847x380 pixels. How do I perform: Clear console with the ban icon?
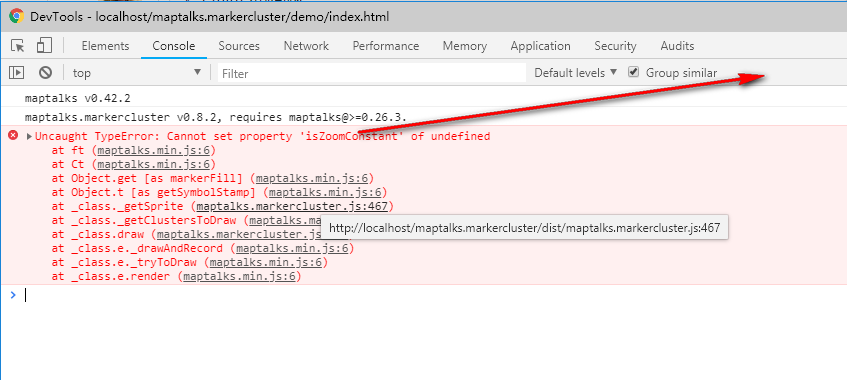[45, 72]
